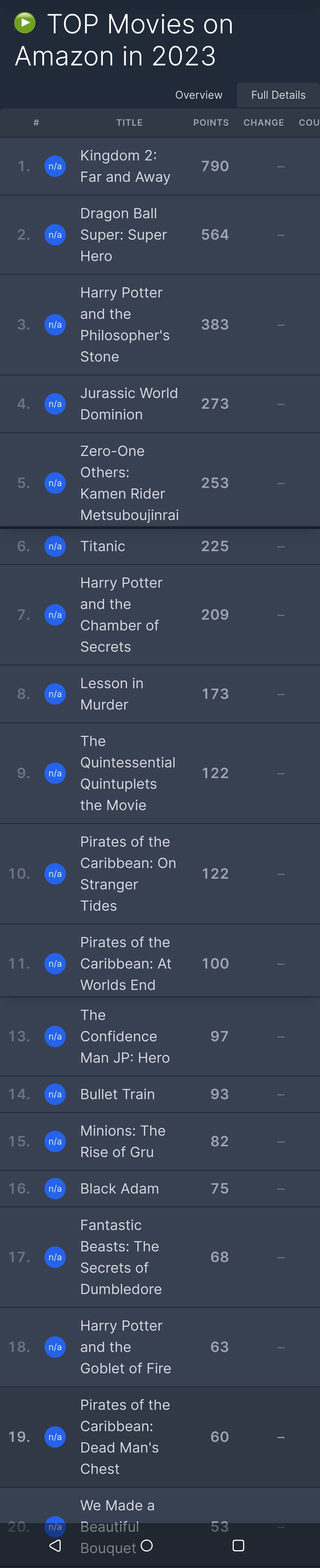Open Dragon Ball Super: Super Hero entry

coord(124,234)
